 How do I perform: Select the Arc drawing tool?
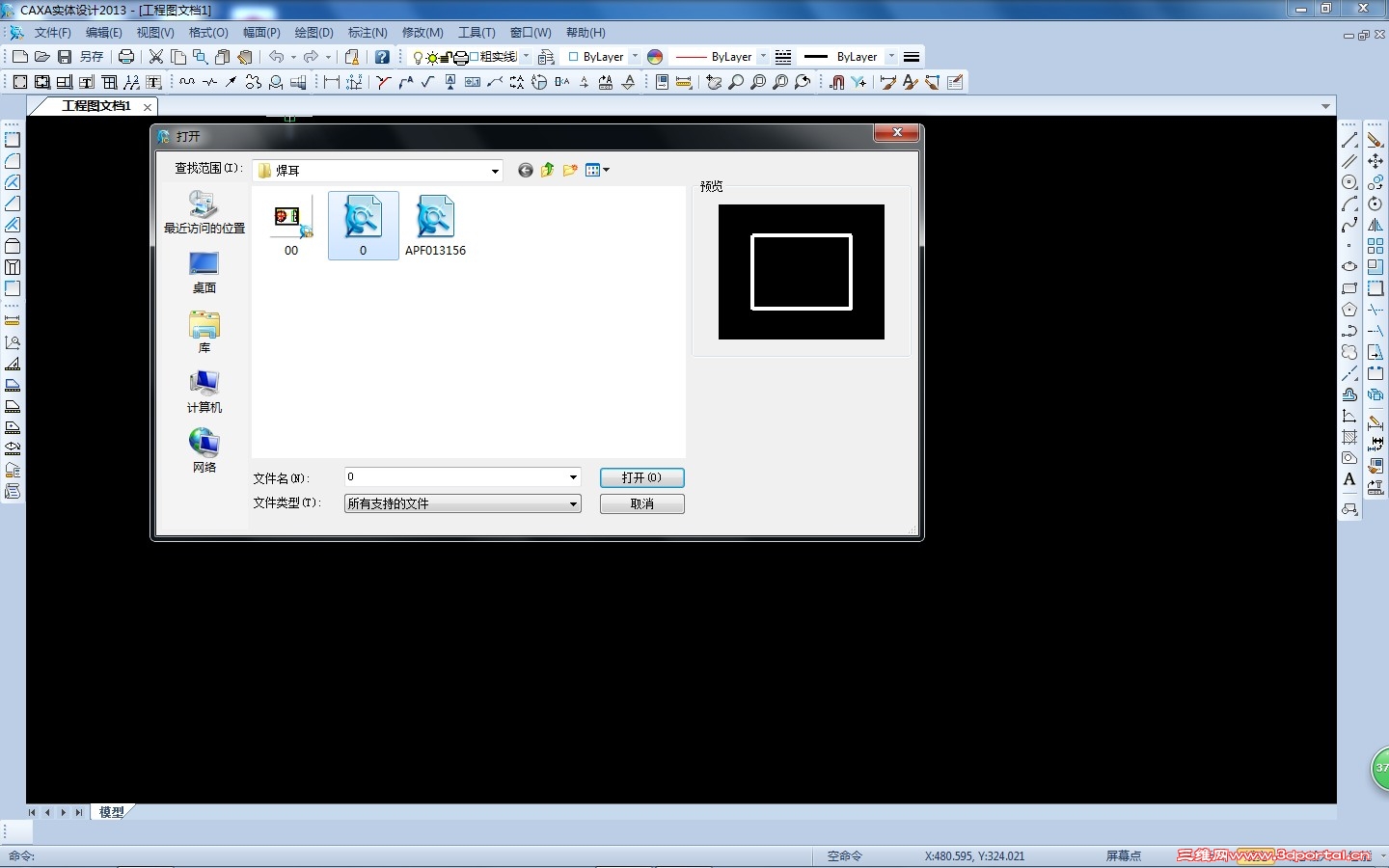point(1349,203)
